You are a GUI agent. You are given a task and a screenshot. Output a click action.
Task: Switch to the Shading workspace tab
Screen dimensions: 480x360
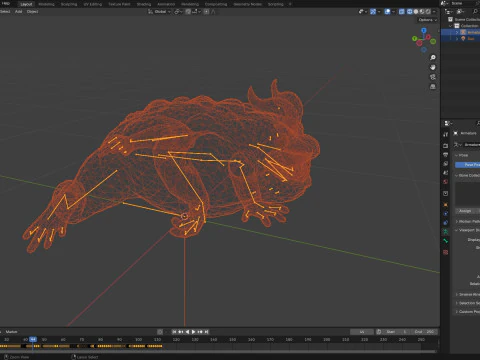[144, 4]
